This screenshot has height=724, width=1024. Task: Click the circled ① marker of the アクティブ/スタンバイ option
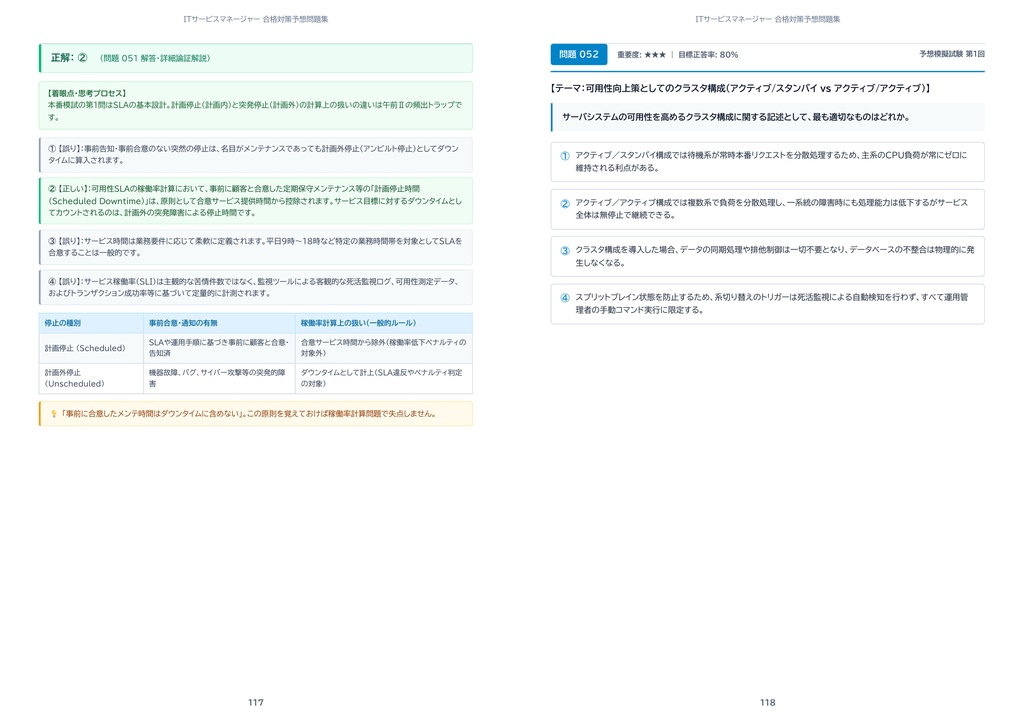tap(565, 156)
